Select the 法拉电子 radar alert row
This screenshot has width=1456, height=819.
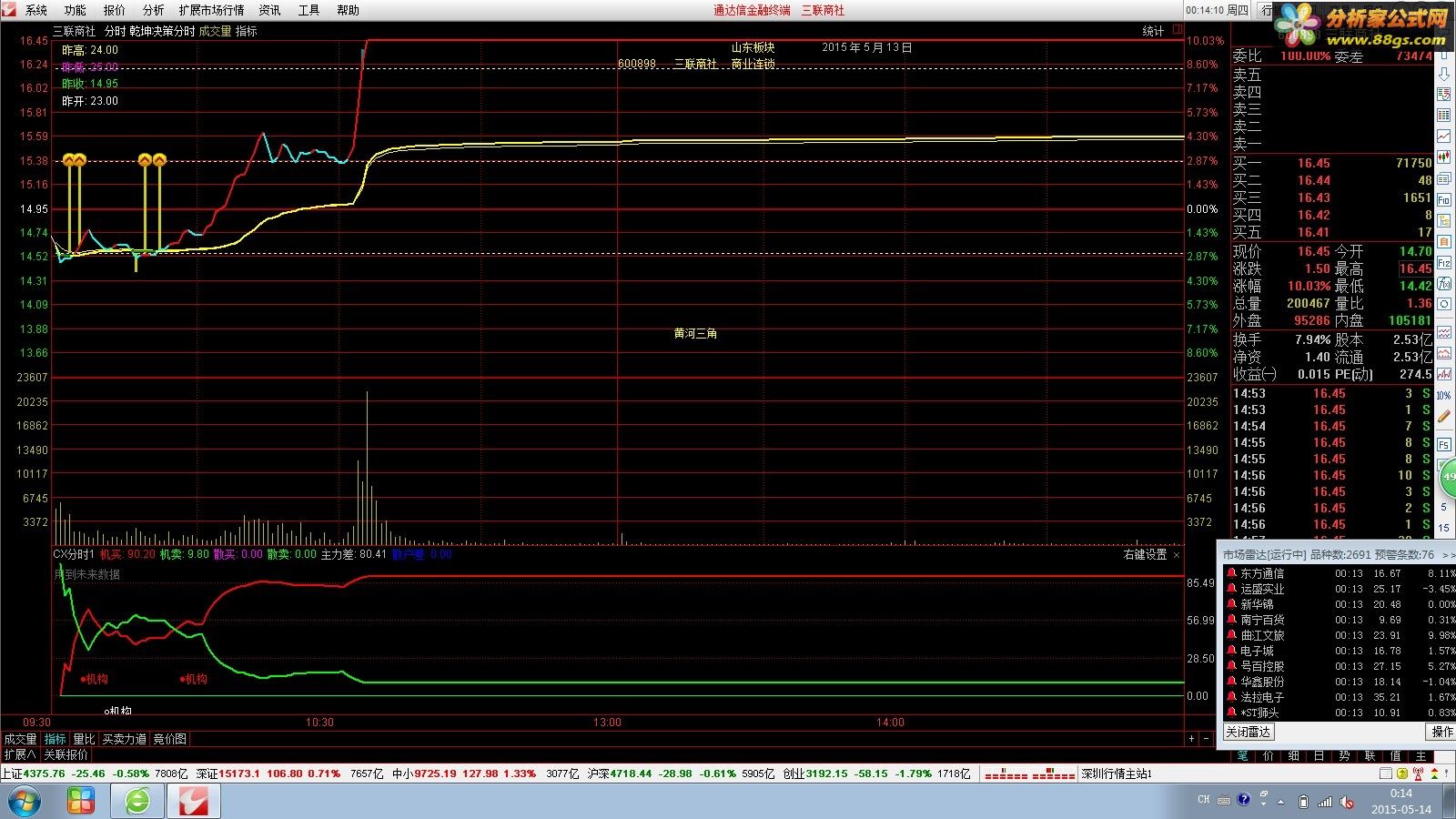pos(1340,697)
